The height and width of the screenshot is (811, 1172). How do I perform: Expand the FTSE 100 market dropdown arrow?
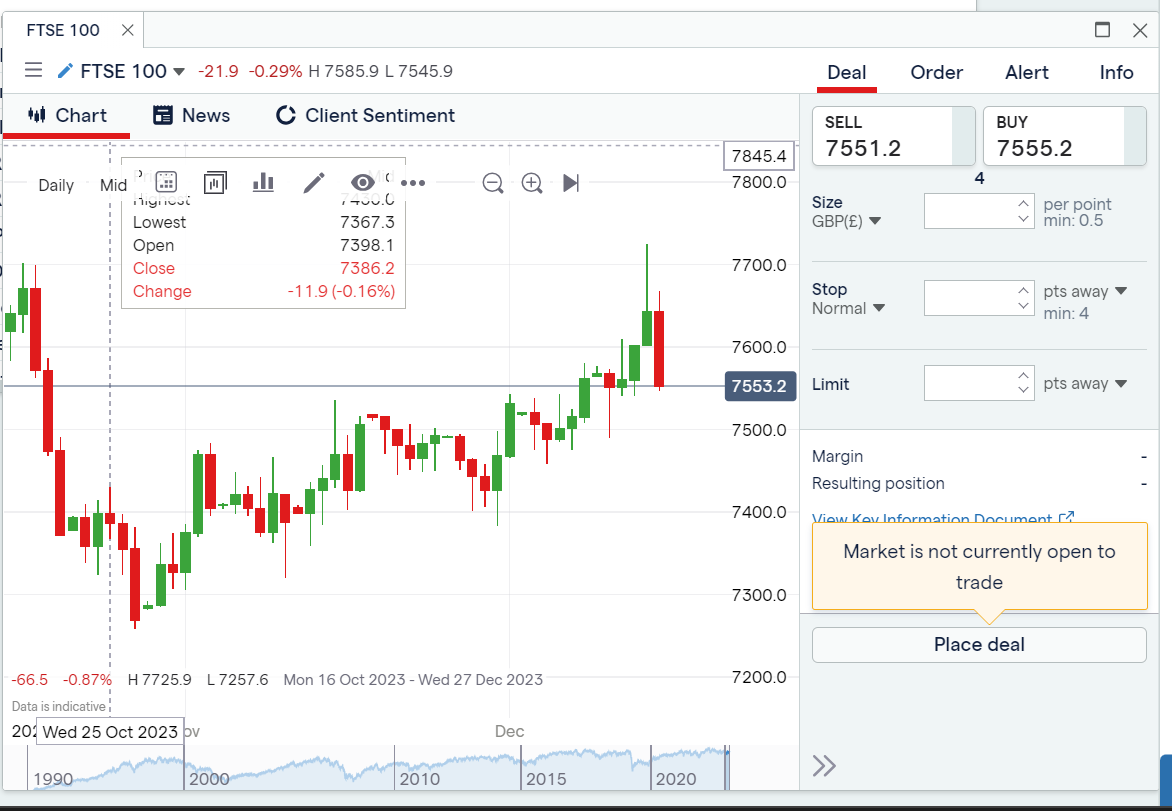tap(179, 71)
